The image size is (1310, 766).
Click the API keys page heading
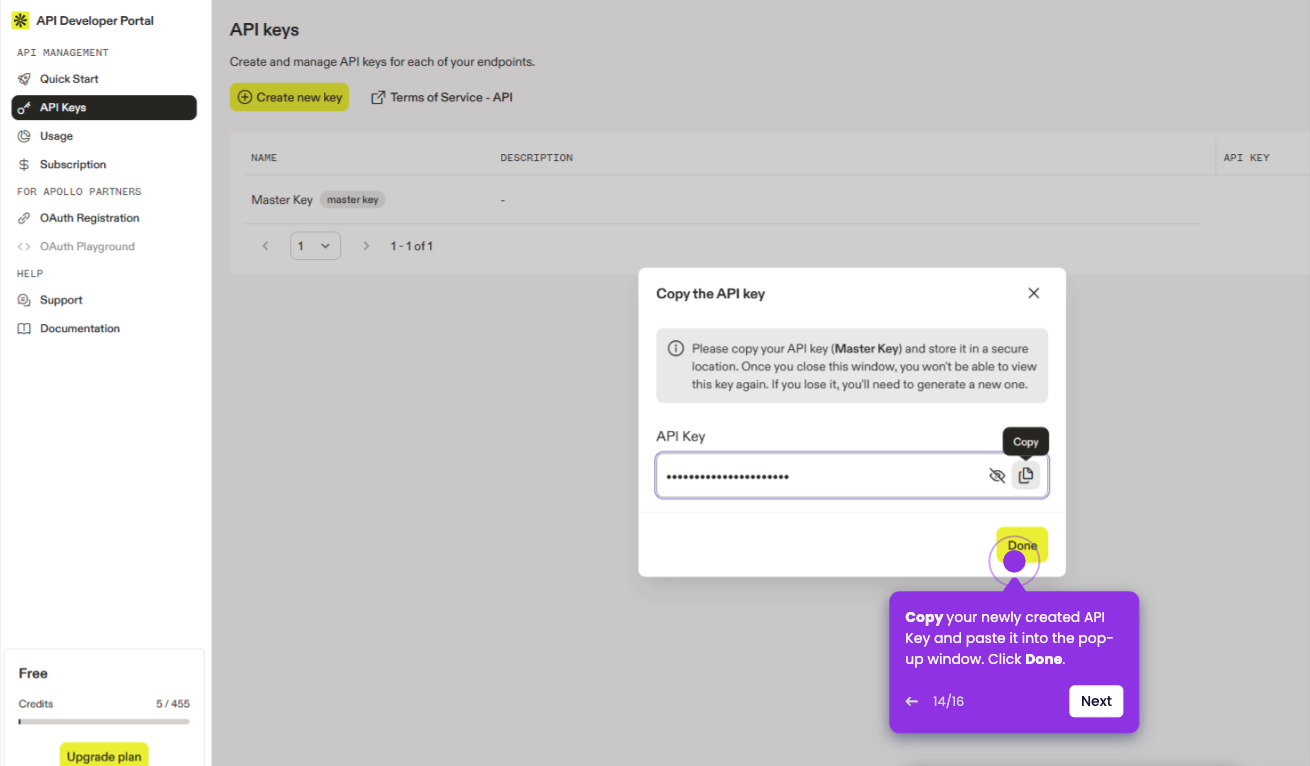[264, 30]
